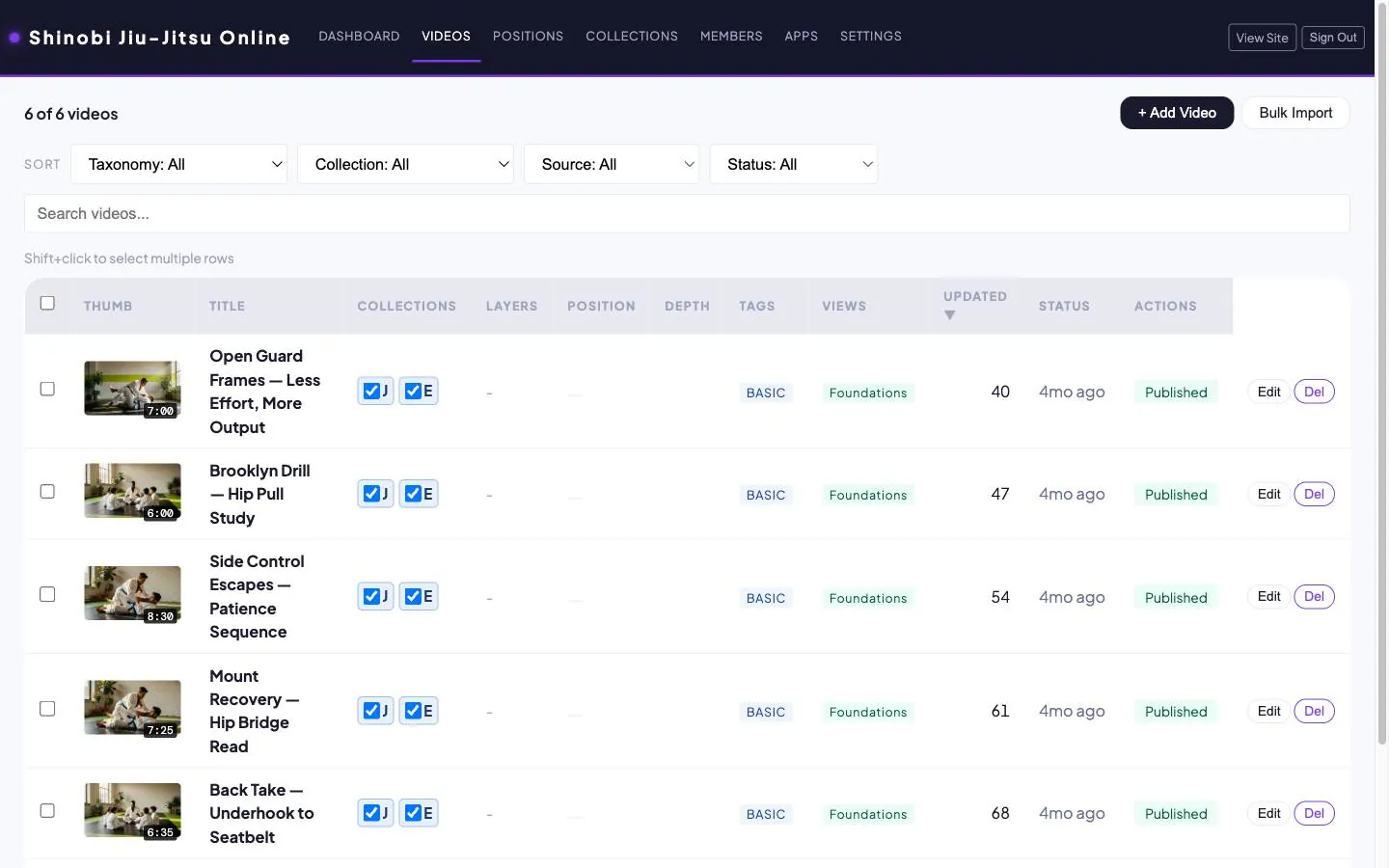Uncheck J collection for Open Guard Frames
The image size is (1389, 868).
tap(371, 391)
